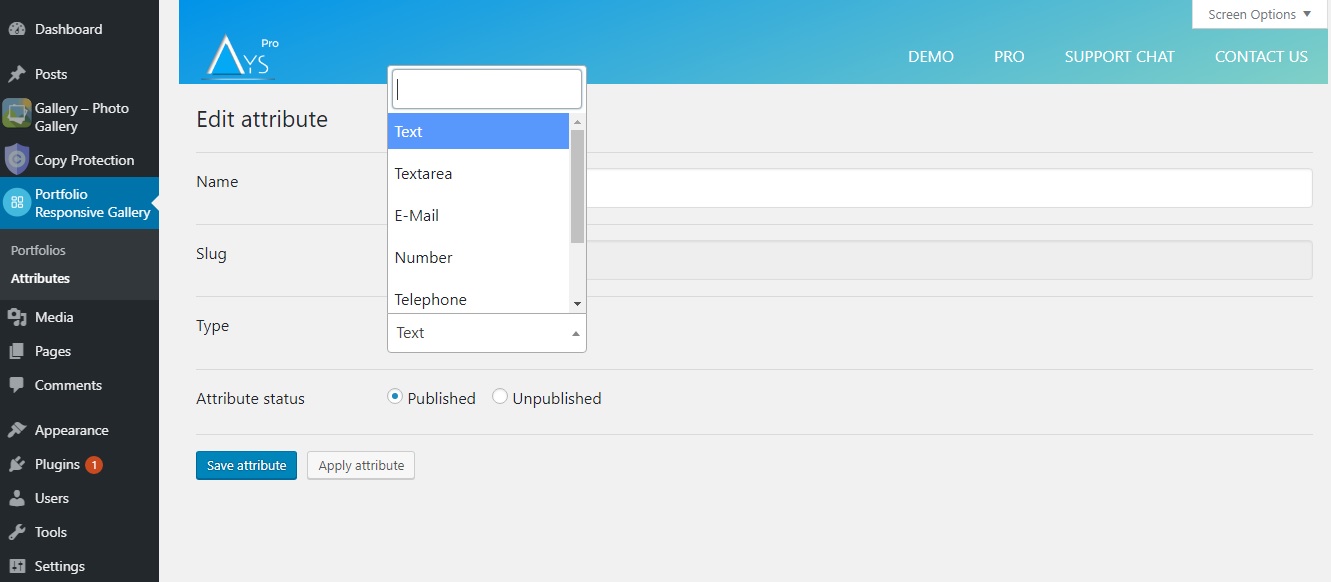This screenshot has width=1331, height=582.
Task: Click the Save attribute button
Action: 246,465
